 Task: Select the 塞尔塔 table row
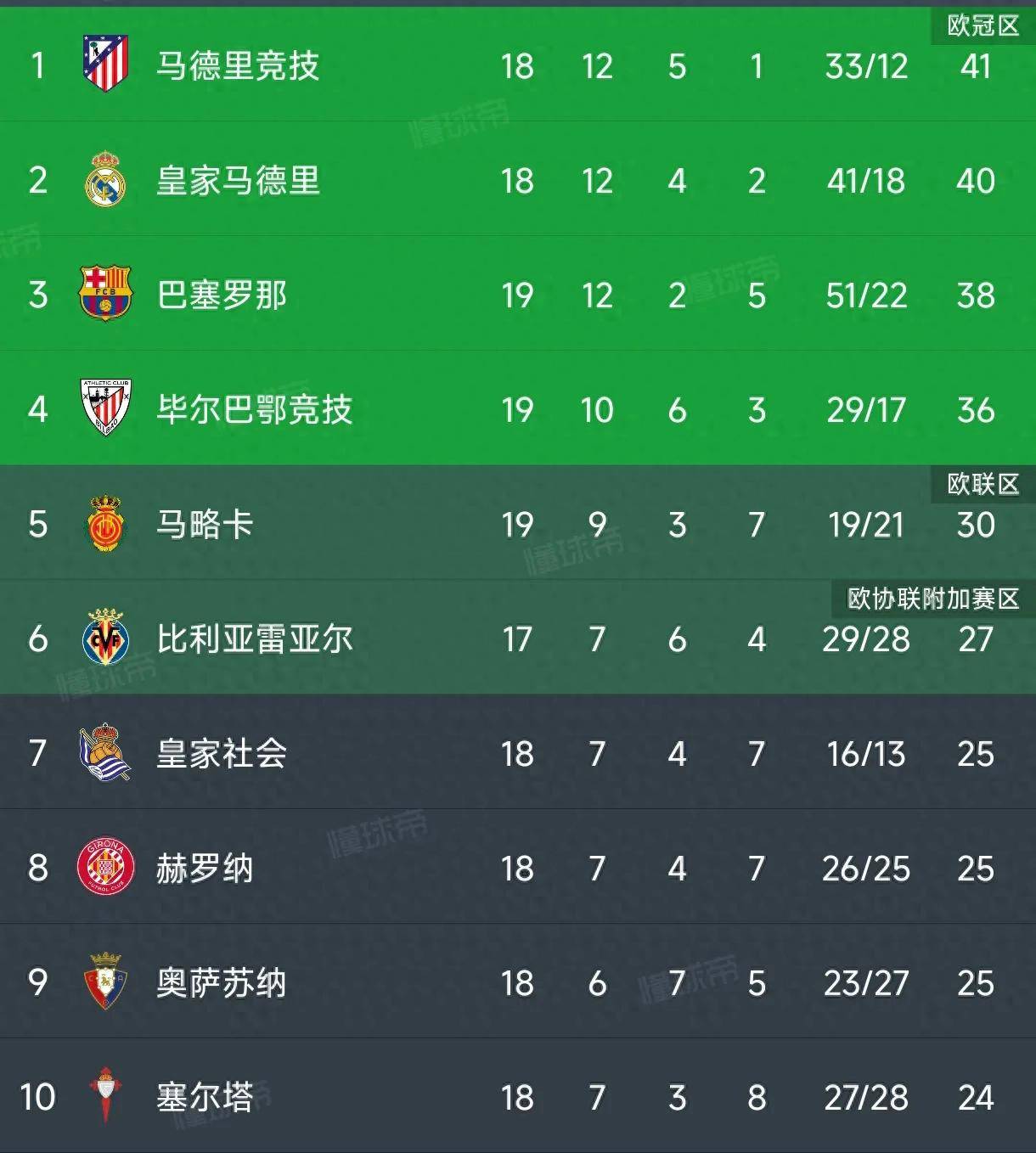click(518, 1098)
